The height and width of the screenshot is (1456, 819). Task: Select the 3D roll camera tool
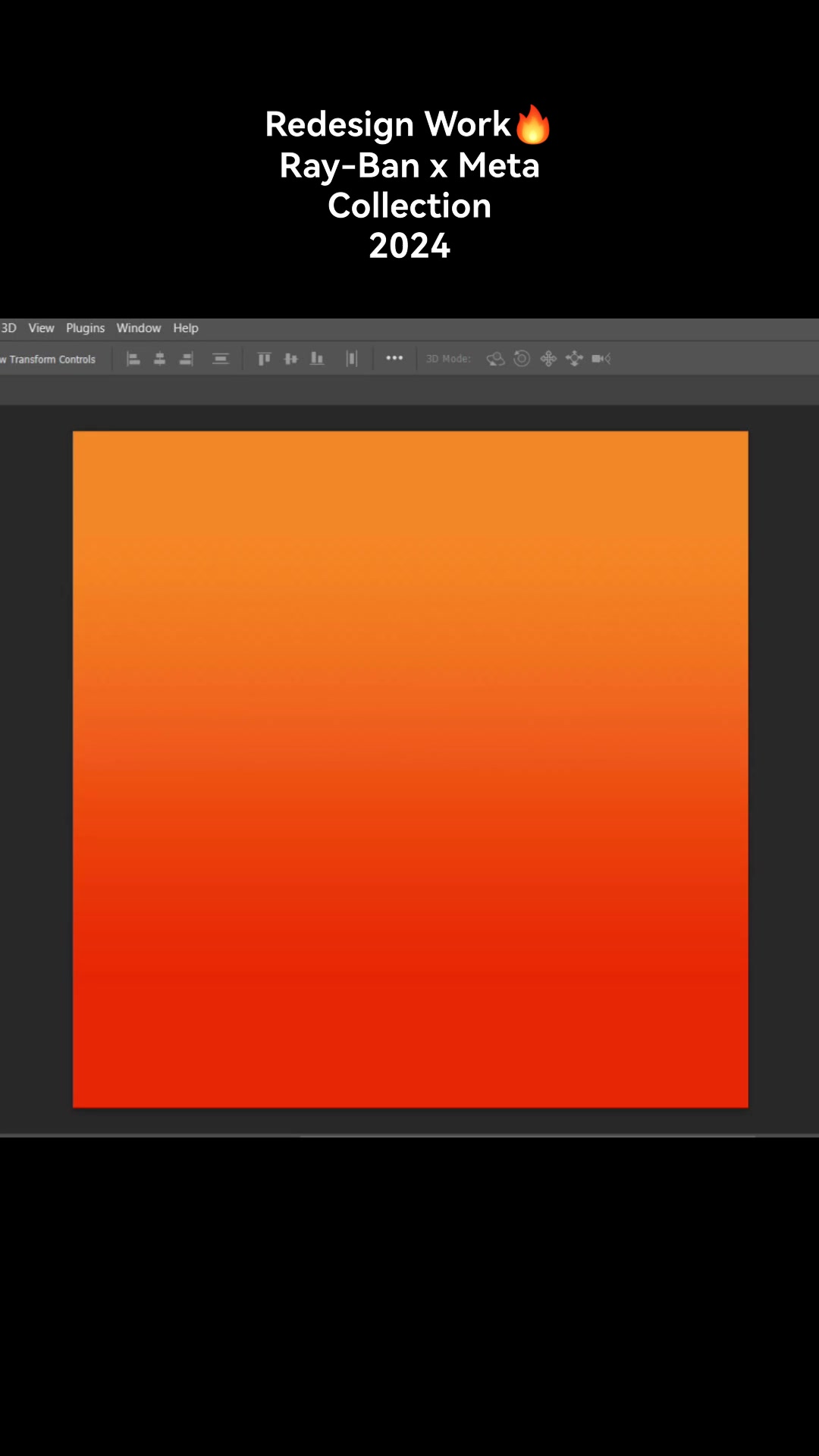tap(522, 359)
